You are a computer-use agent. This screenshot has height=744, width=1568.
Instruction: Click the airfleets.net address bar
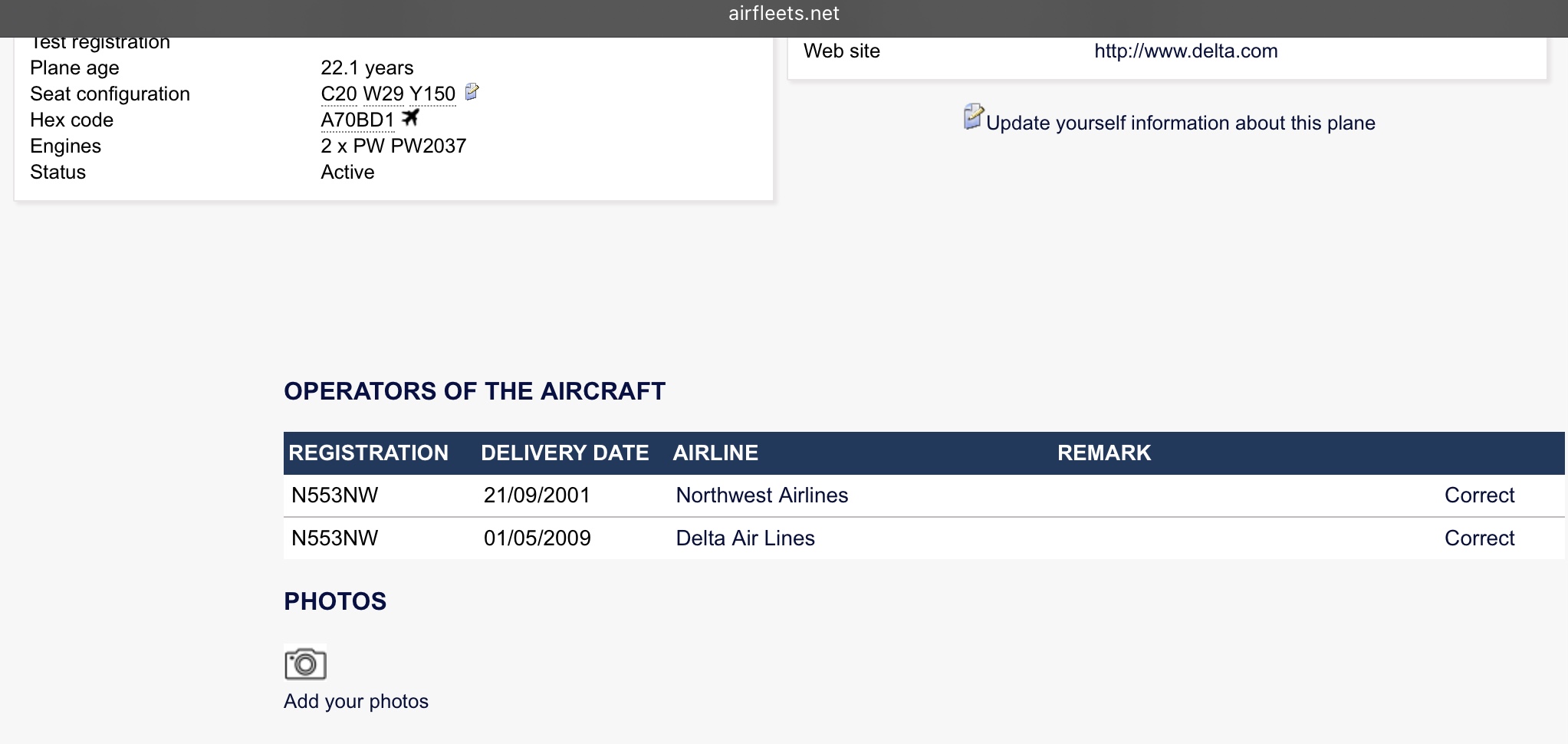tap(784, 14)
